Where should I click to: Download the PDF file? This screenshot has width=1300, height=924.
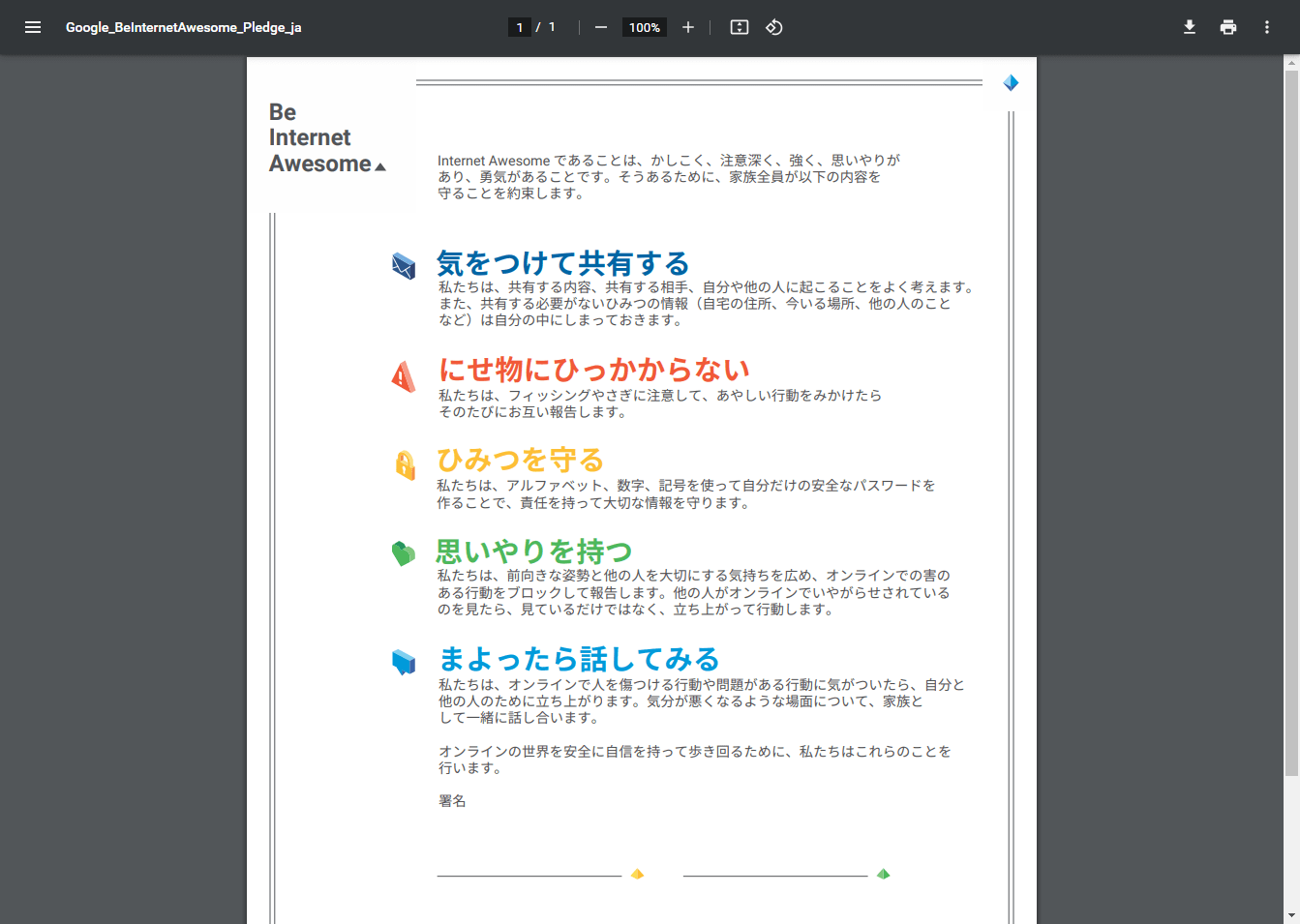(x=1190, y=27)
